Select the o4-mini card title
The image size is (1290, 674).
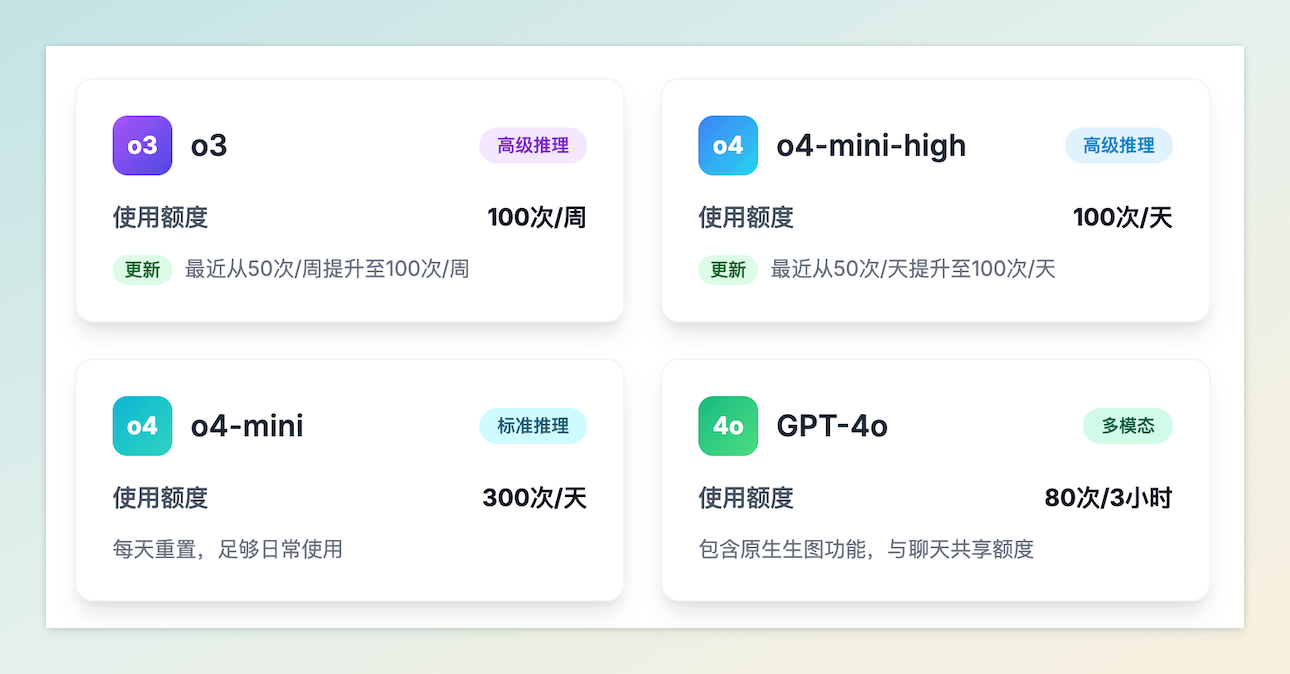click(247, 426)
